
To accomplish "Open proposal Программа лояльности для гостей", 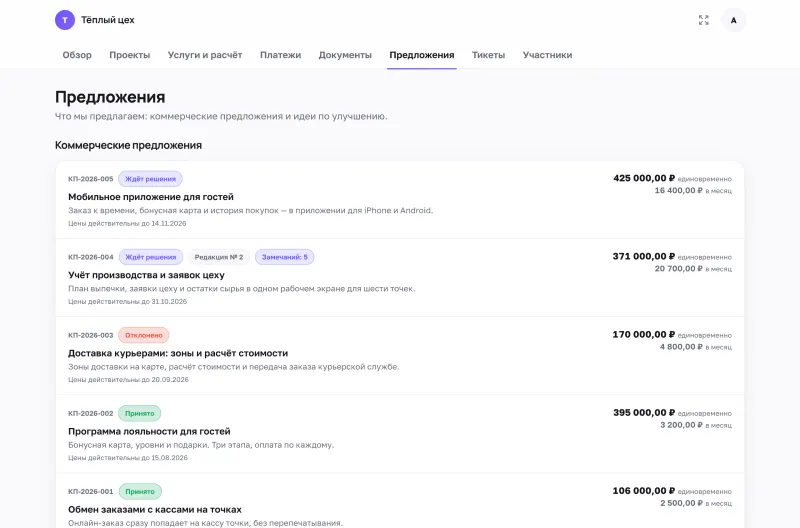I will point(149,431).
